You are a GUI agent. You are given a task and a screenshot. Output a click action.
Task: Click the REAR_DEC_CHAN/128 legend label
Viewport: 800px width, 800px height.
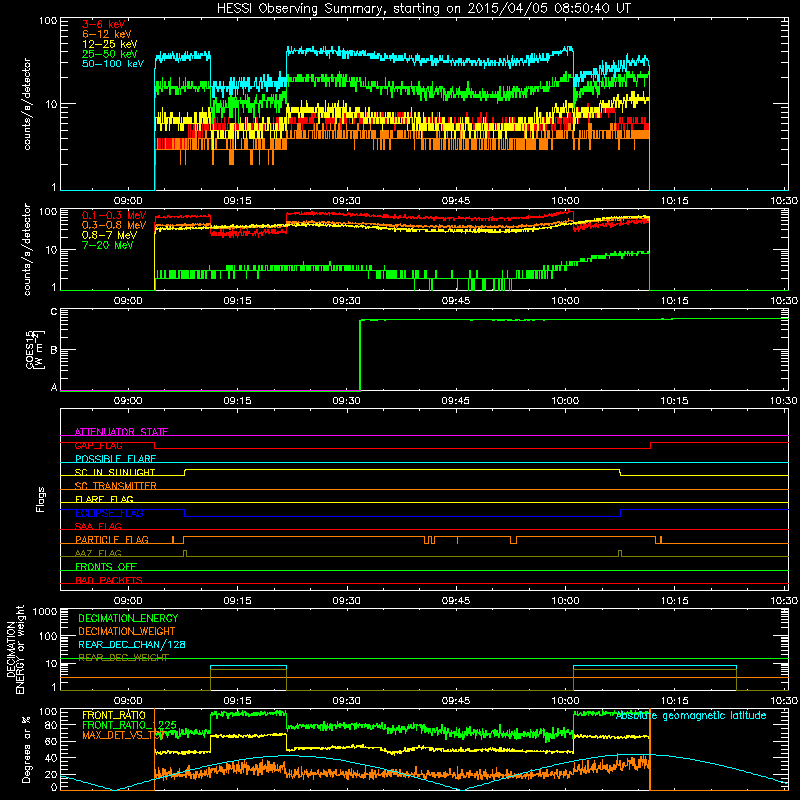132,644
